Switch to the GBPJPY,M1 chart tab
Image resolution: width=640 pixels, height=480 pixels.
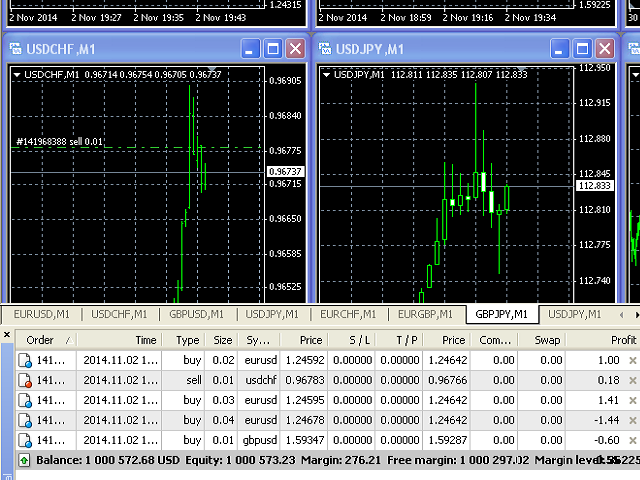(x=502, y=314)
